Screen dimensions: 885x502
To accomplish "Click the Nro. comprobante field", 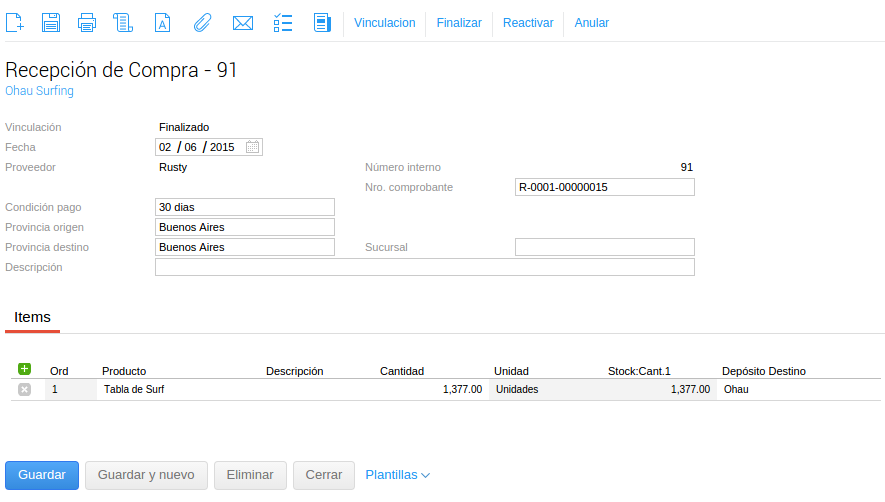I will [x=604, y=187].
